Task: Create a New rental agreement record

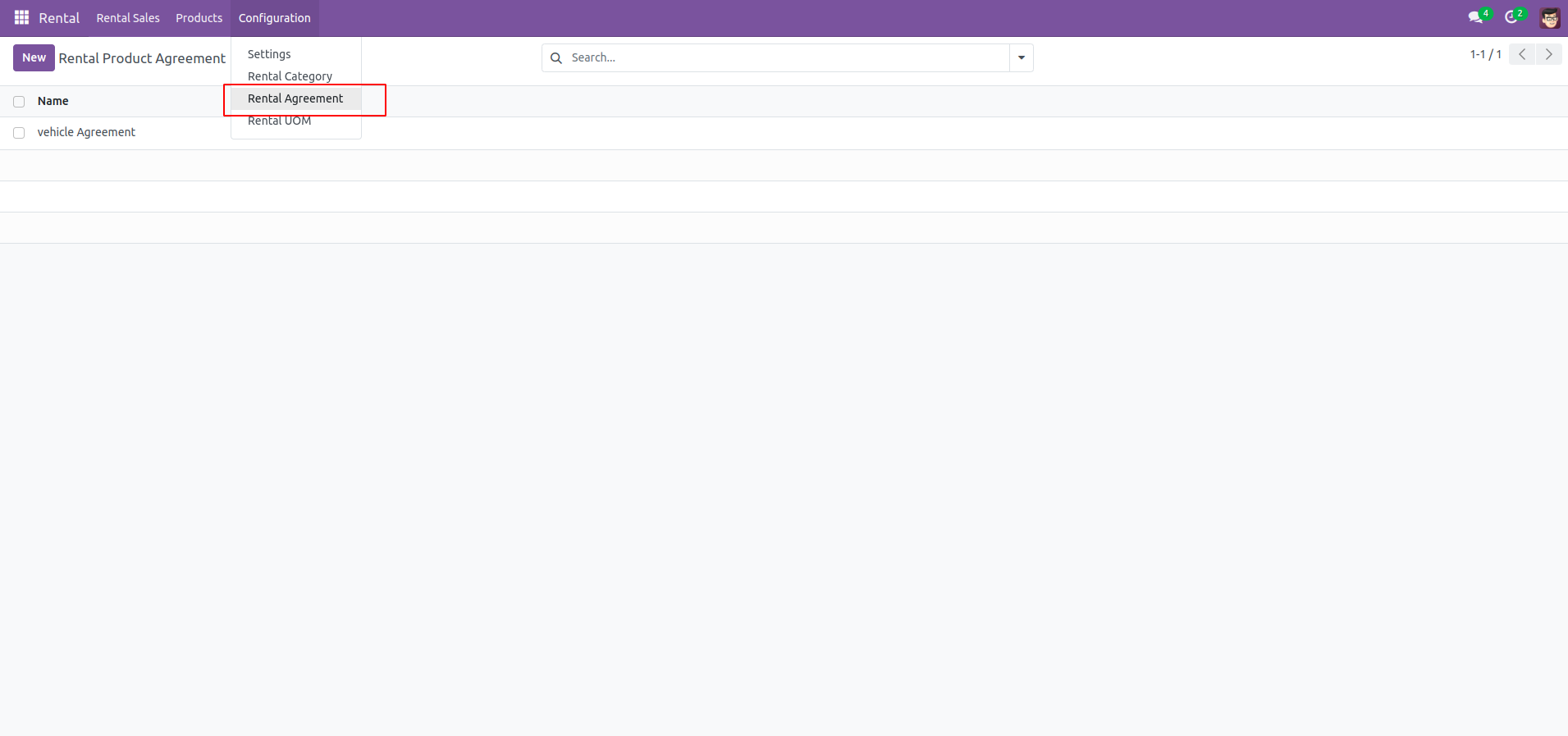Action: coord(34,57)
